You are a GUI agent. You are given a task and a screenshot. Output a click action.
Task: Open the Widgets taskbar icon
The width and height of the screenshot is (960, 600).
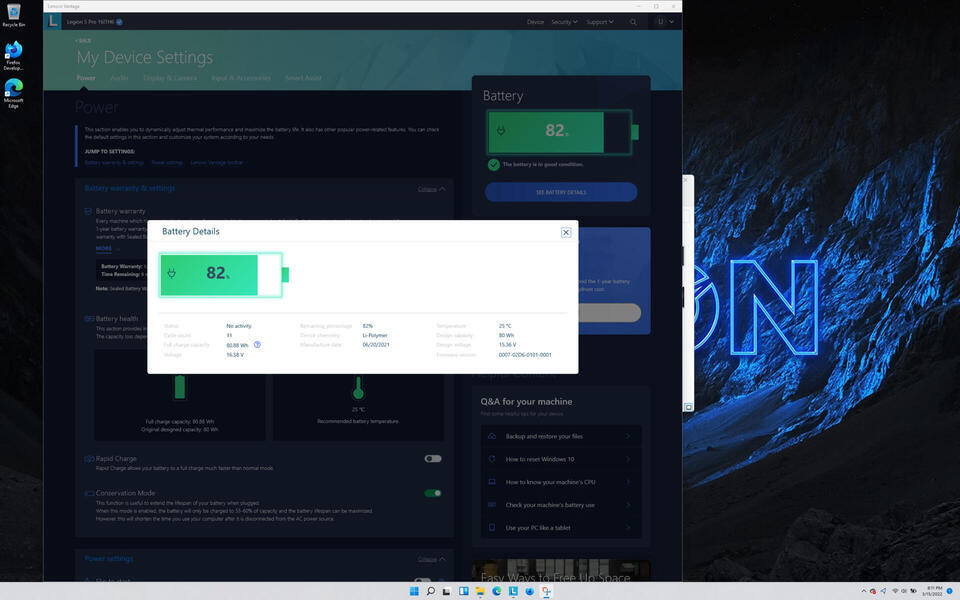(x=463, y=591)
